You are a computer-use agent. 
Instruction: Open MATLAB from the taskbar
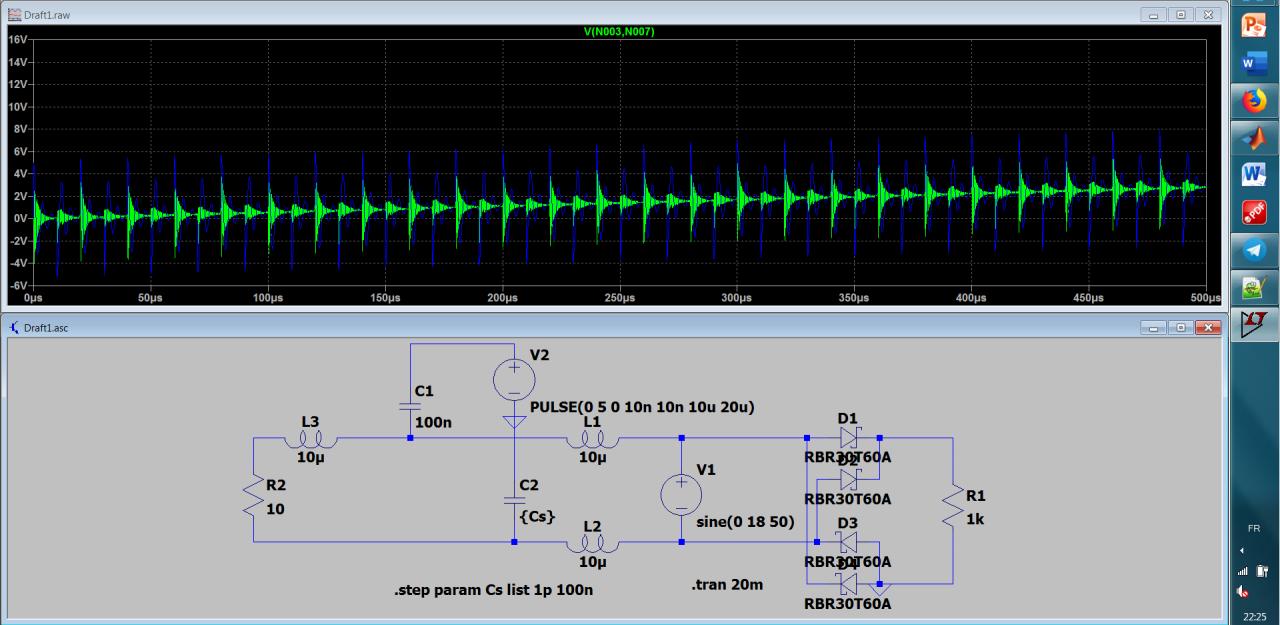pyautogui.click(x=1254, y=137)
